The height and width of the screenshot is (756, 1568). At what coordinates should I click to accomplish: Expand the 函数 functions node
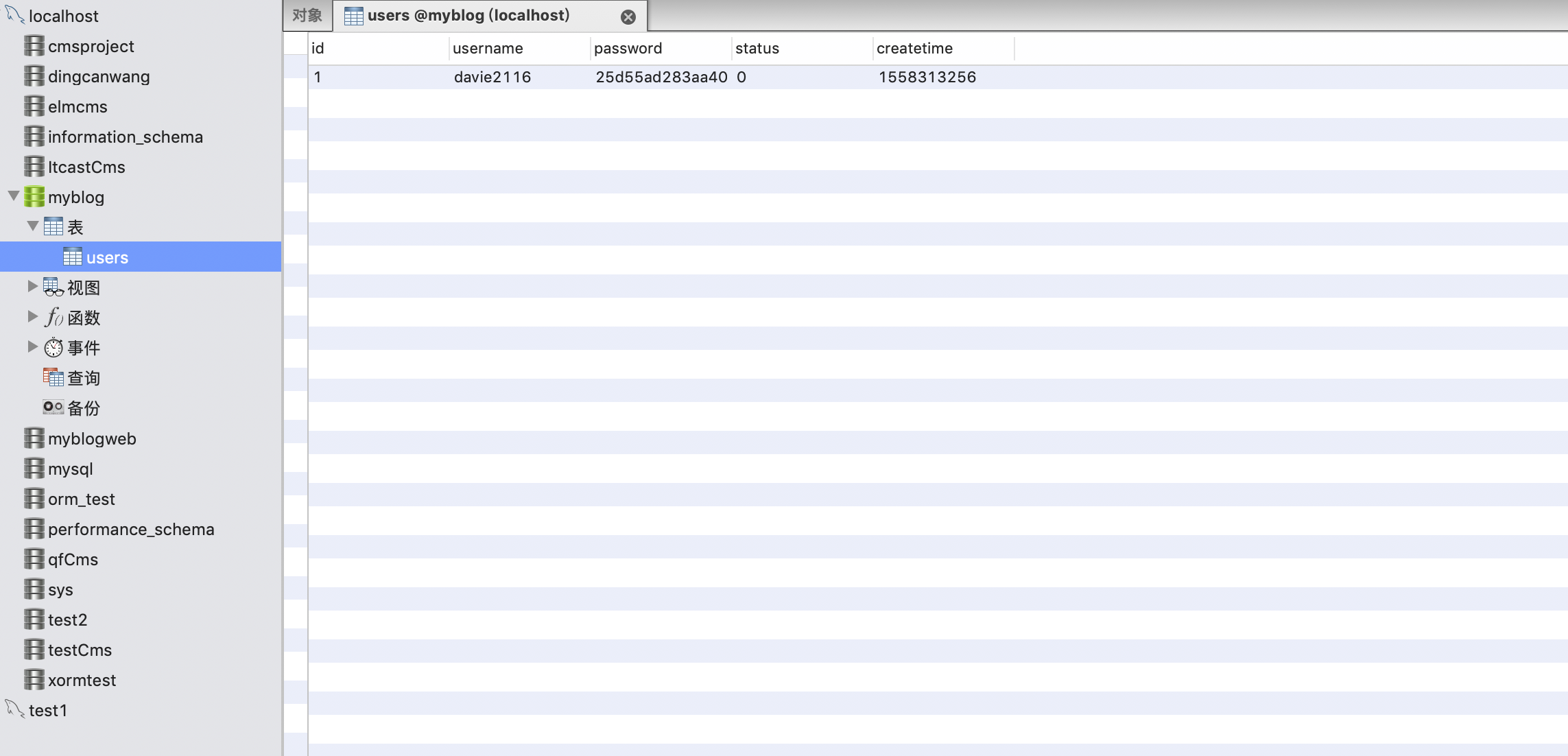(x=32, y=317)
